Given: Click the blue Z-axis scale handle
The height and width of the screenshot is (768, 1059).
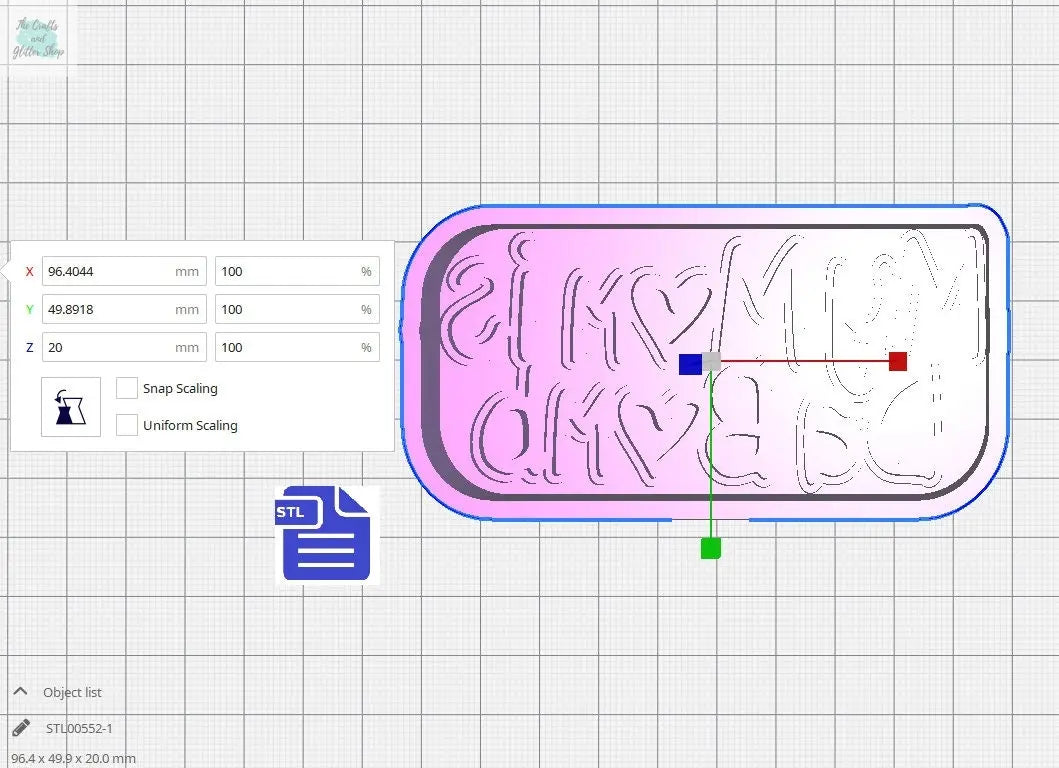Looking at the screenshot, I should click(x=689, y=364).
